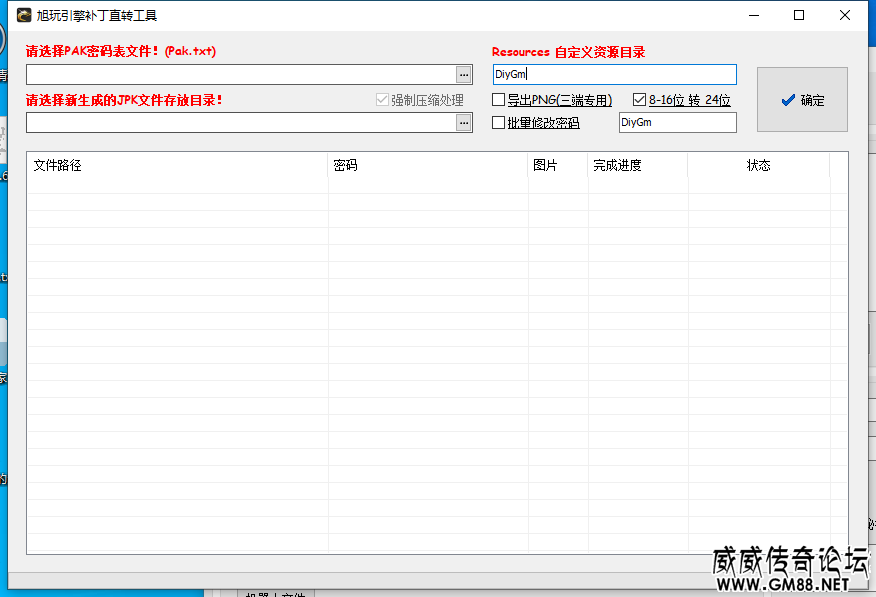Toggle the 8-16位 转 24位 checkbox

click(x=640, y=100)
